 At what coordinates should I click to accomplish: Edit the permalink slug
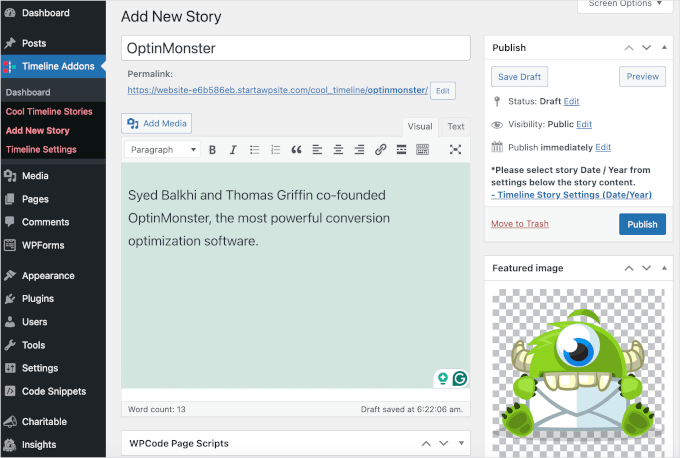[443, 91]
